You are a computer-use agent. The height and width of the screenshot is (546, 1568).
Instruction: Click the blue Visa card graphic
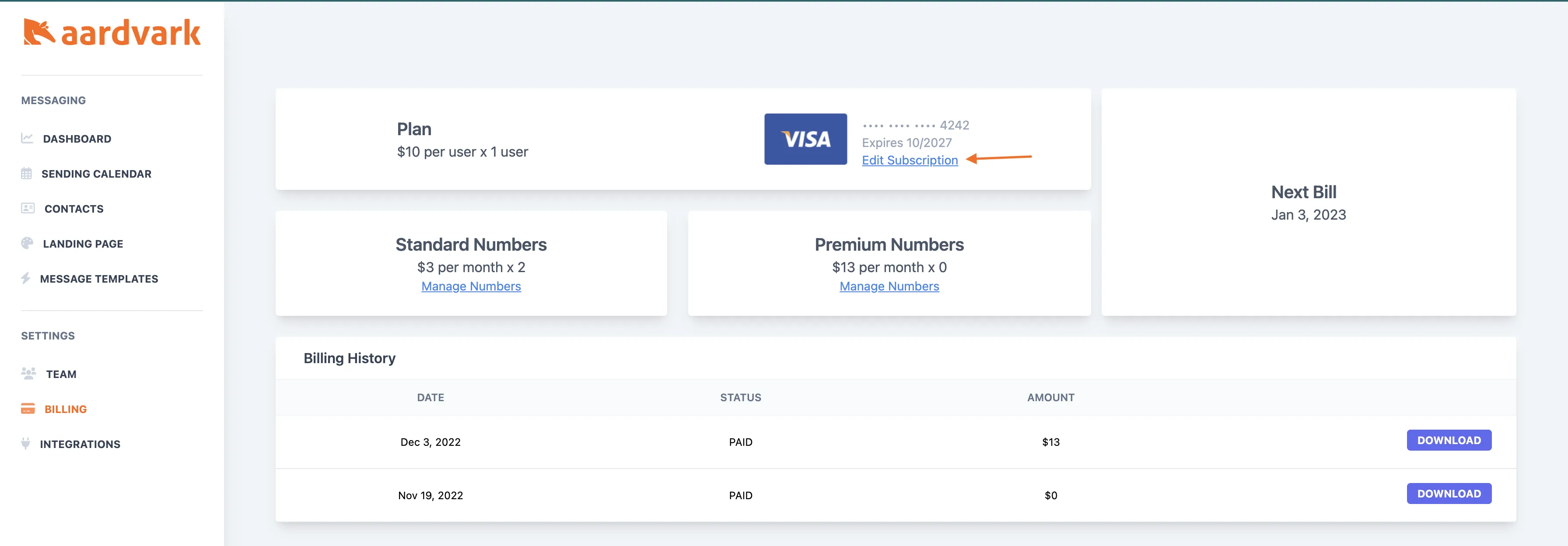(x=805, y=140)
